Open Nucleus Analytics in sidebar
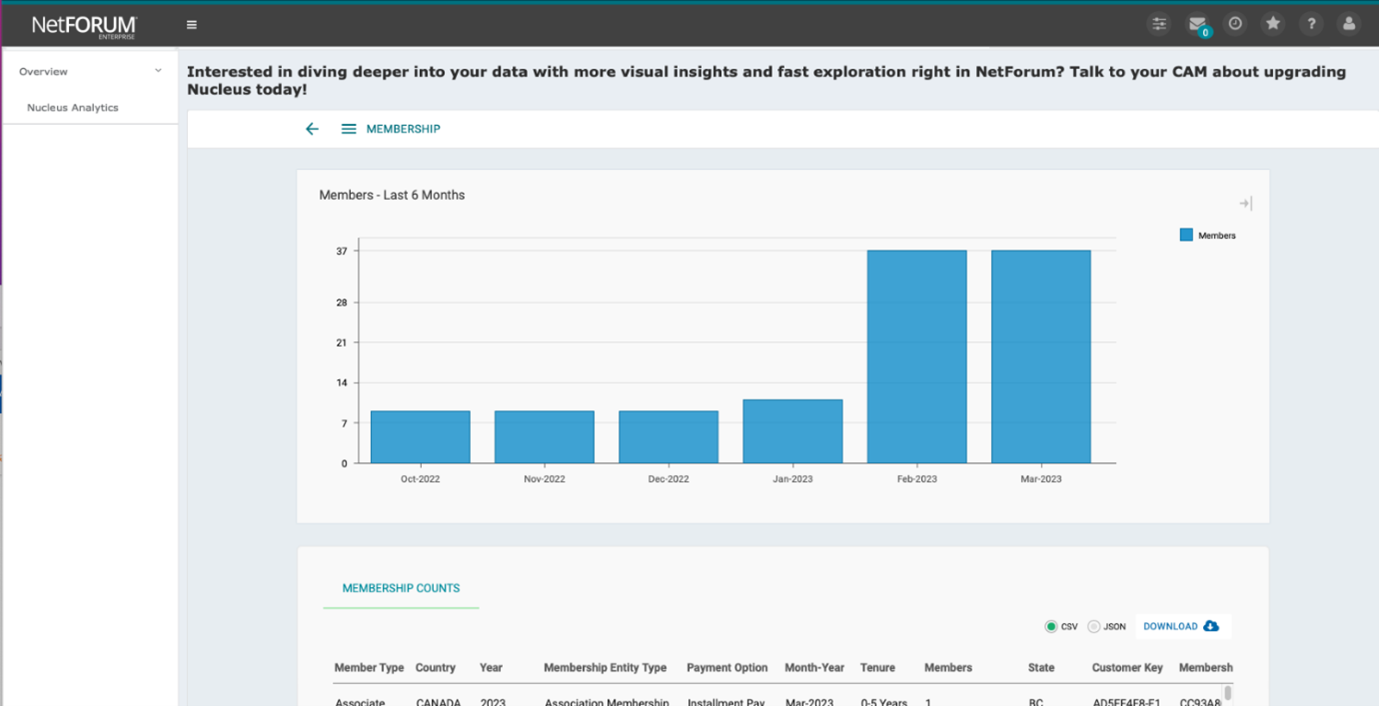This screenshot has height=706, width=1379. (x=73, y=107)
